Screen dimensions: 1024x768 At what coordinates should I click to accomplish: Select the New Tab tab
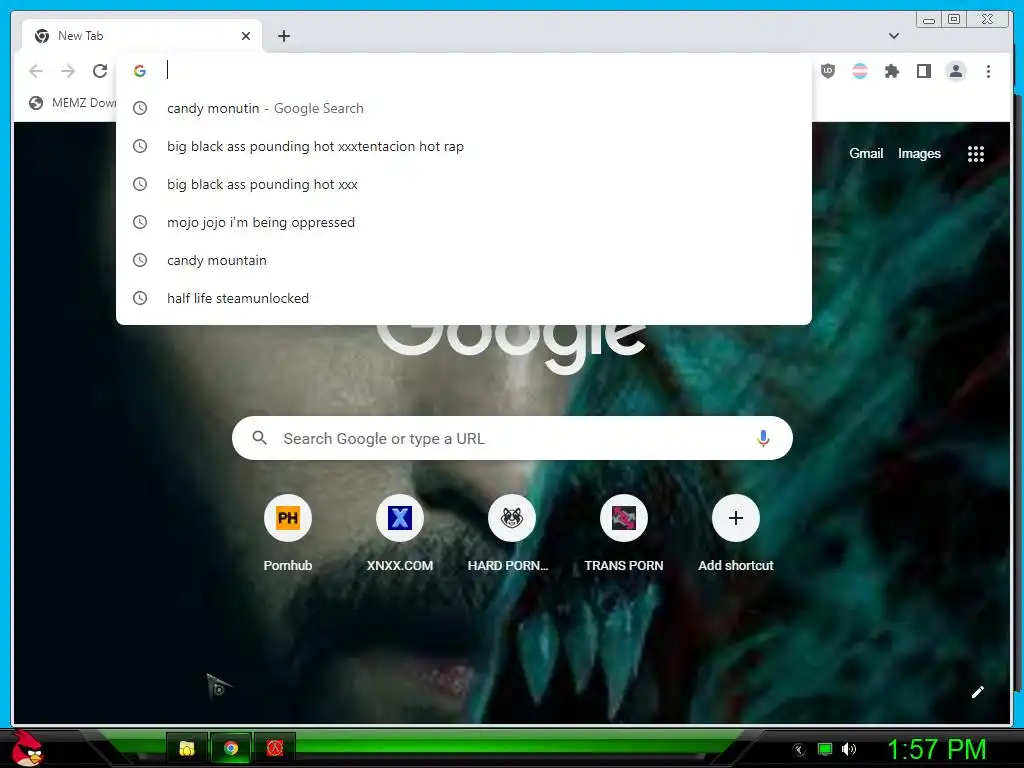click(142, 36)
